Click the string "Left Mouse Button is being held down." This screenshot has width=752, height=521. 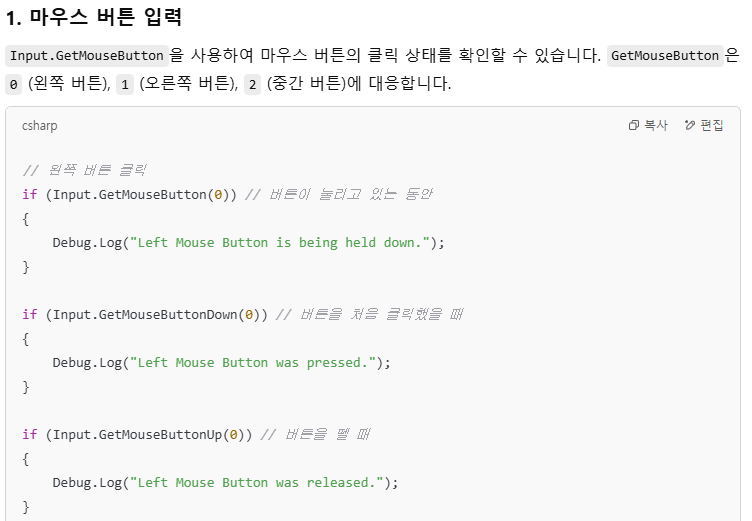(x=280, y=242)
